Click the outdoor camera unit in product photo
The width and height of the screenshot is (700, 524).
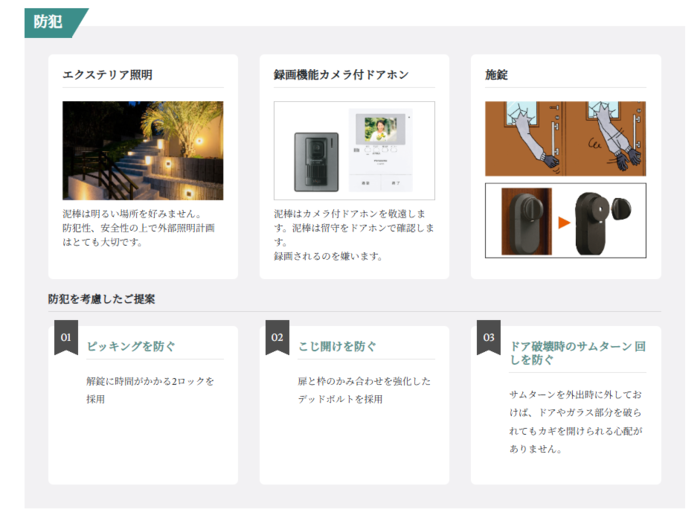pos(317,162)
